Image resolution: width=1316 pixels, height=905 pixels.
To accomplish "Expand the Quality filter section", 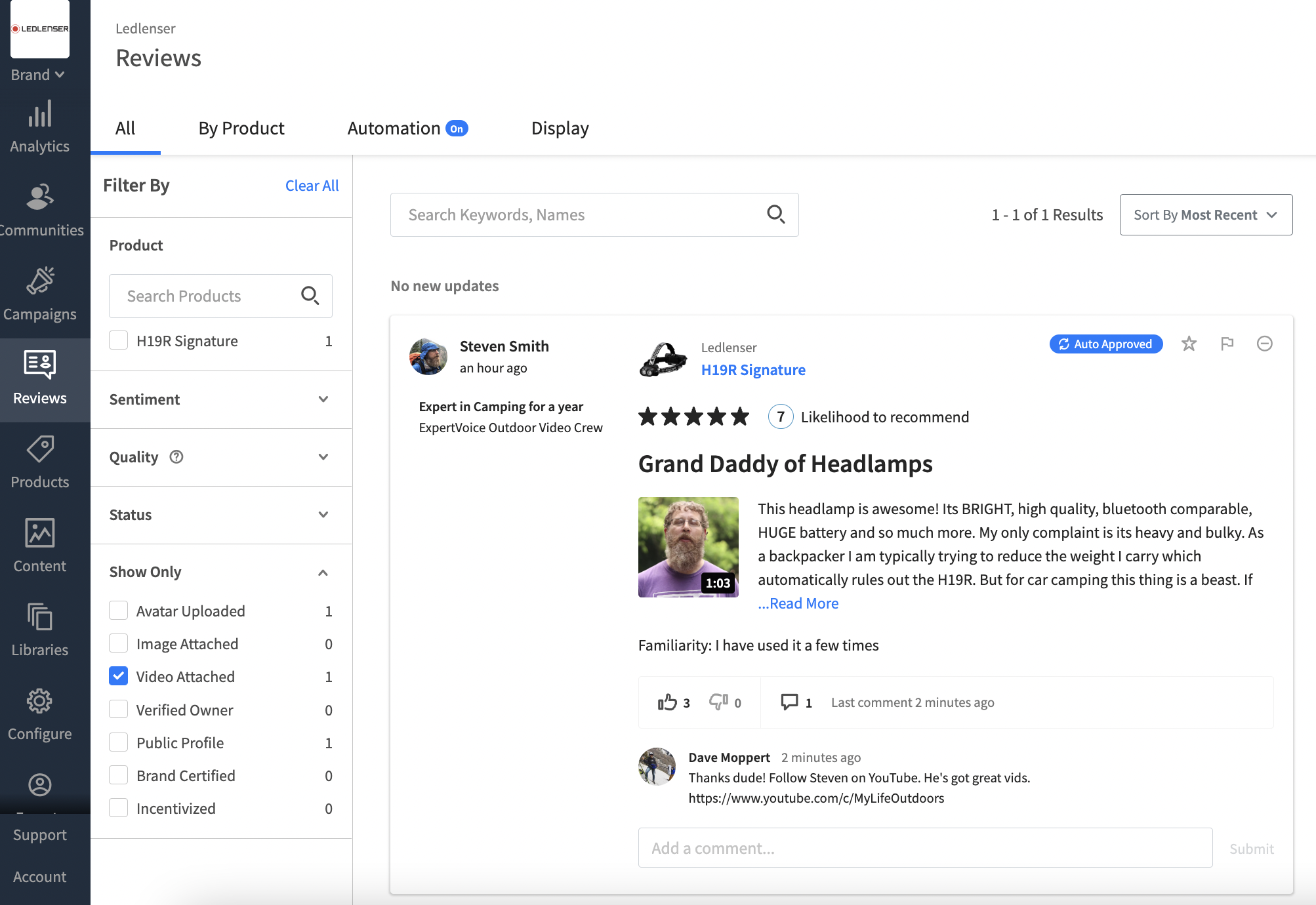I will point(220,457).
